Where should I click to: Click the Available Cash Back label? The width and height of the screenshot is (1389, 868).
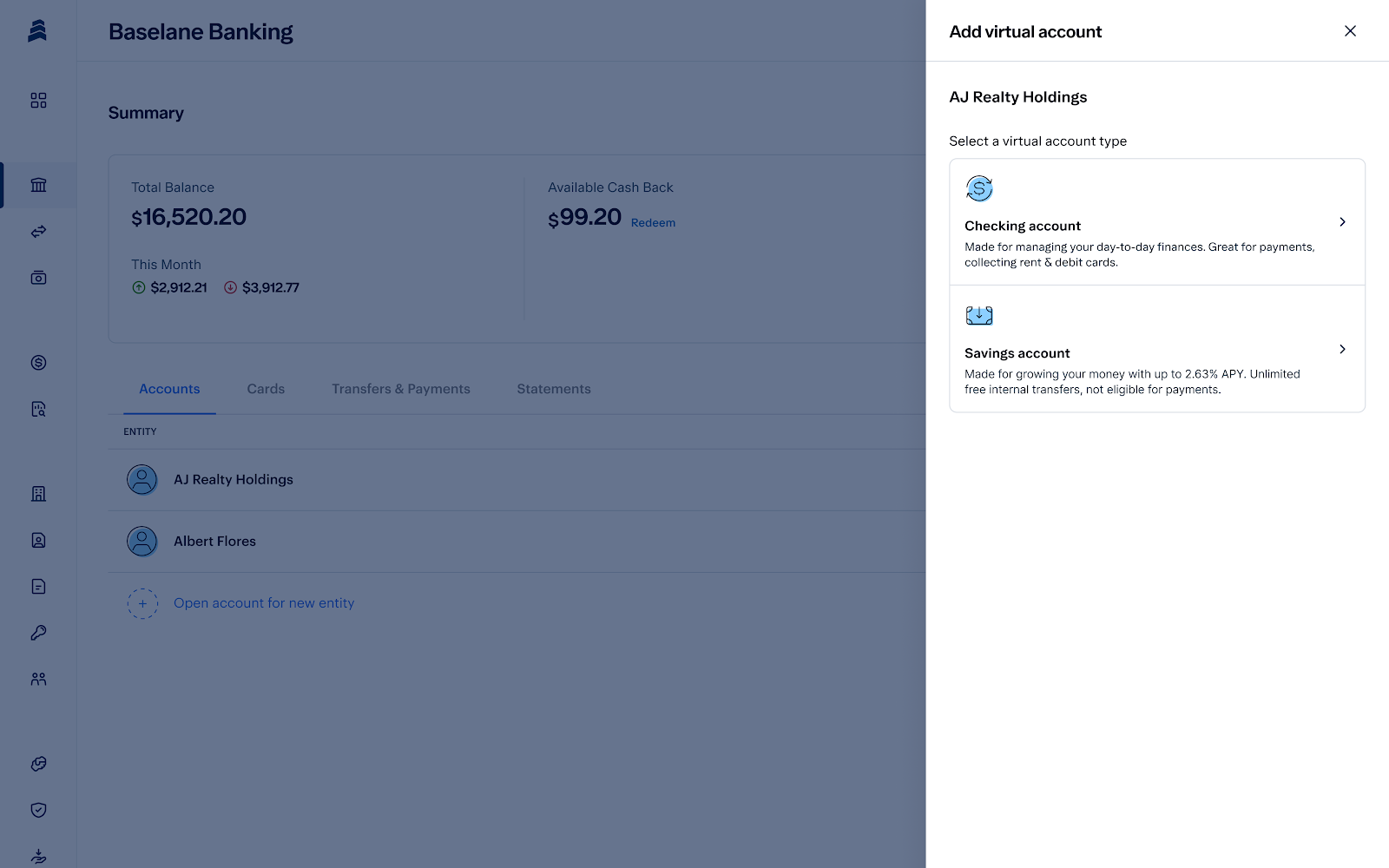[x=610, y=187]
